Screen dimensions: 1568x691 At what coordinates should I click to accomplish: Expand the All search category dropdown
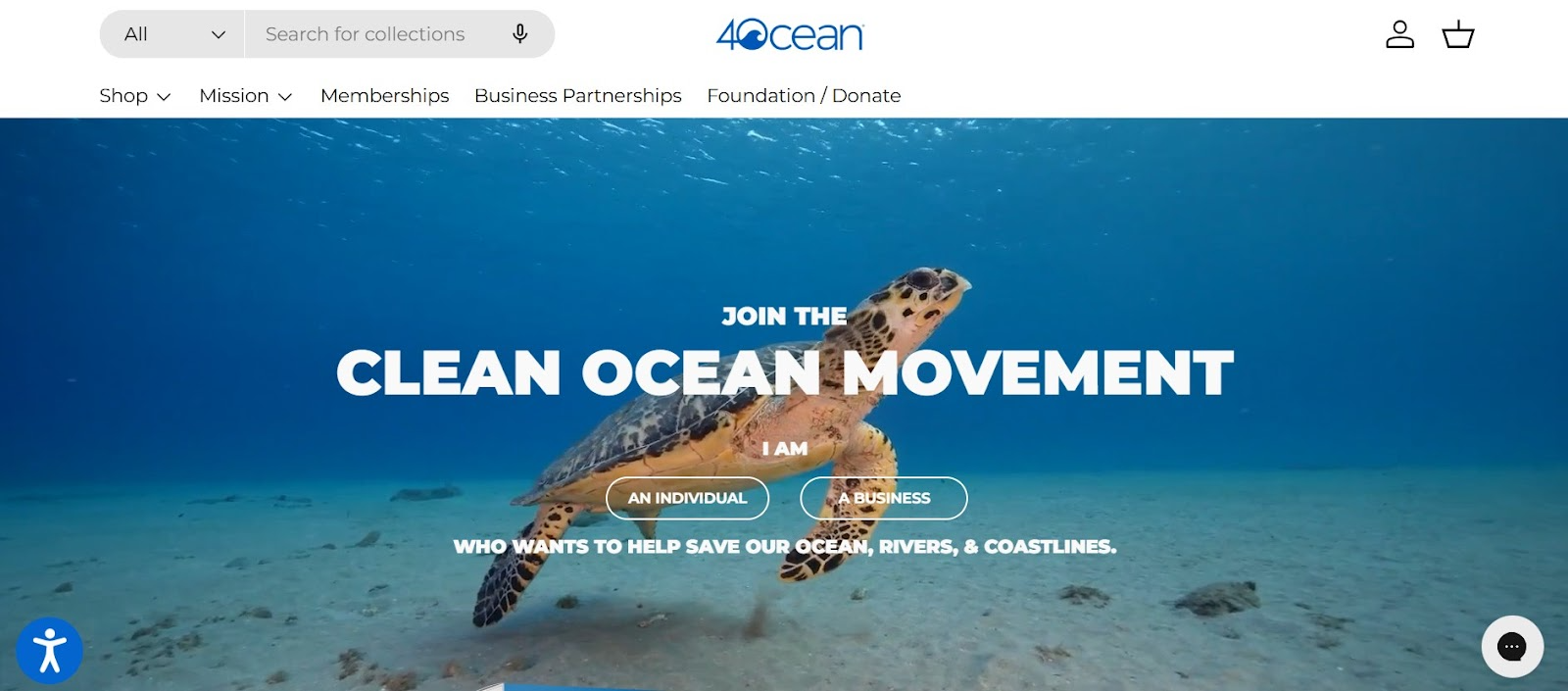coord(172,34)
